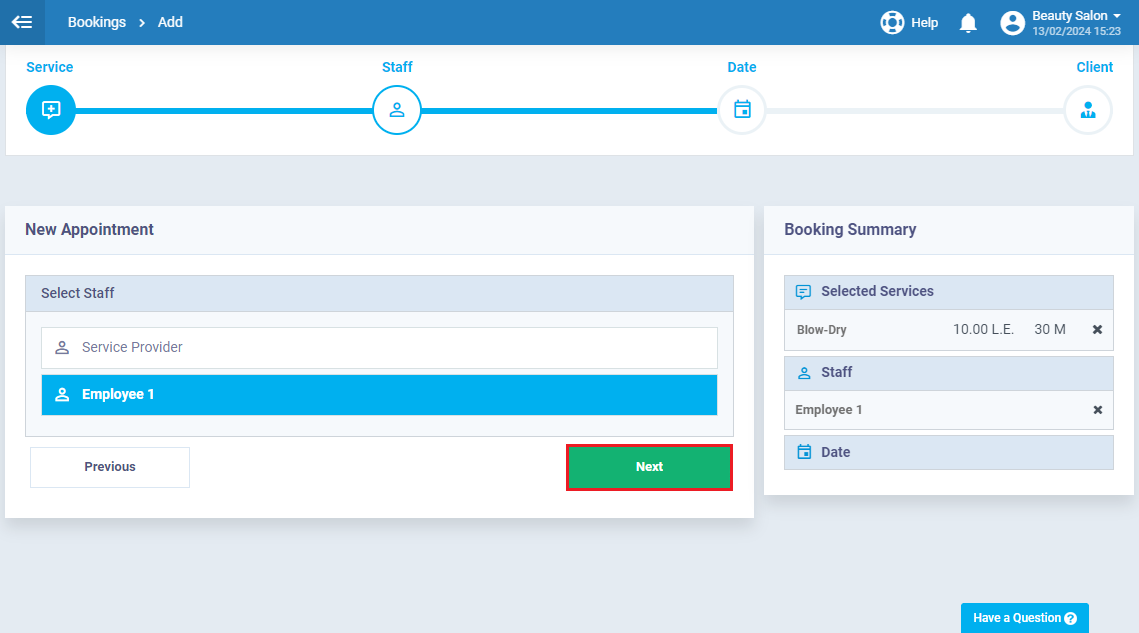This screenshot has height=633, width=1139.
Task: Click the back arrow menu icon
Action: (x=22, y=22)
